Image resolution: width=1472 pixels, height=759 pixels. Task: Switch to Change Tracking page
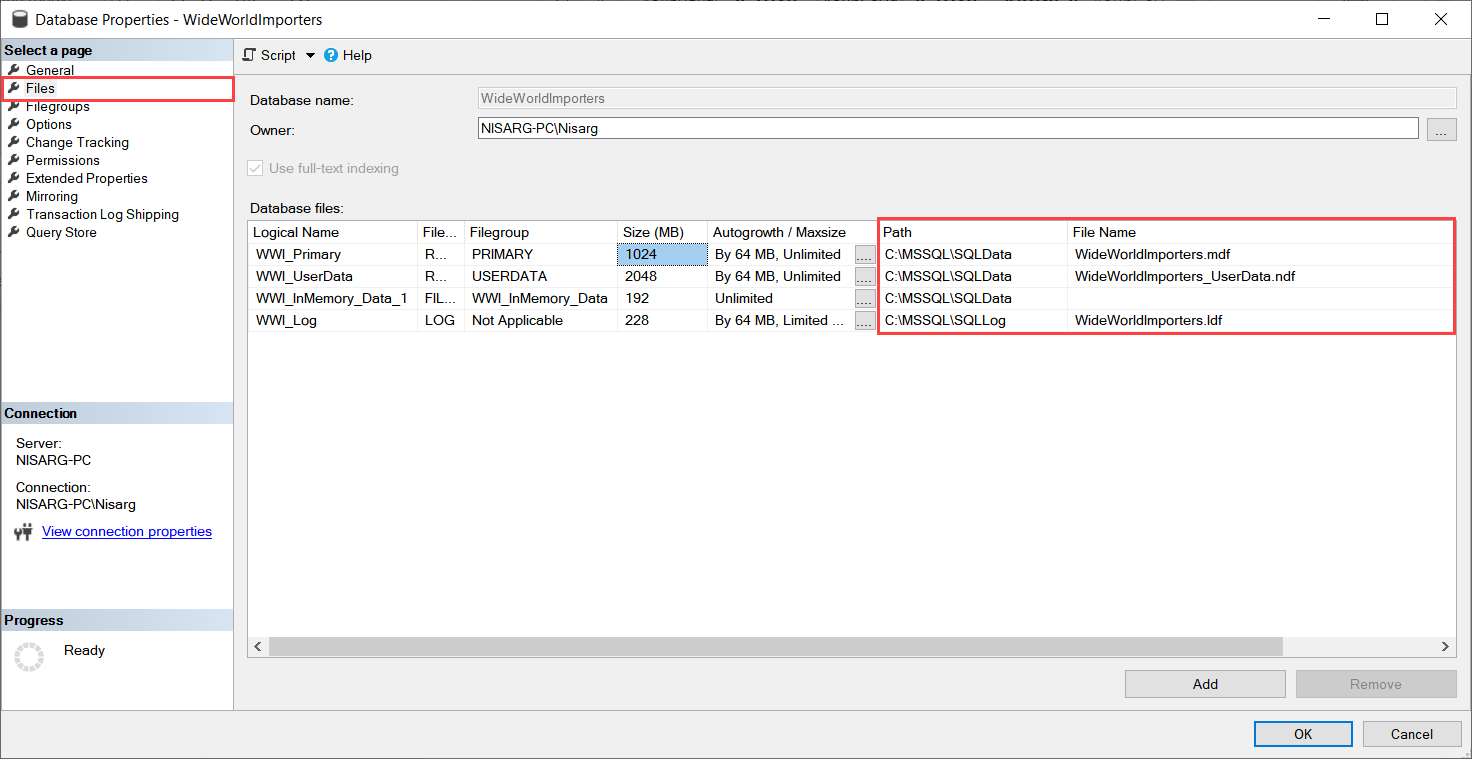[77, 142]
